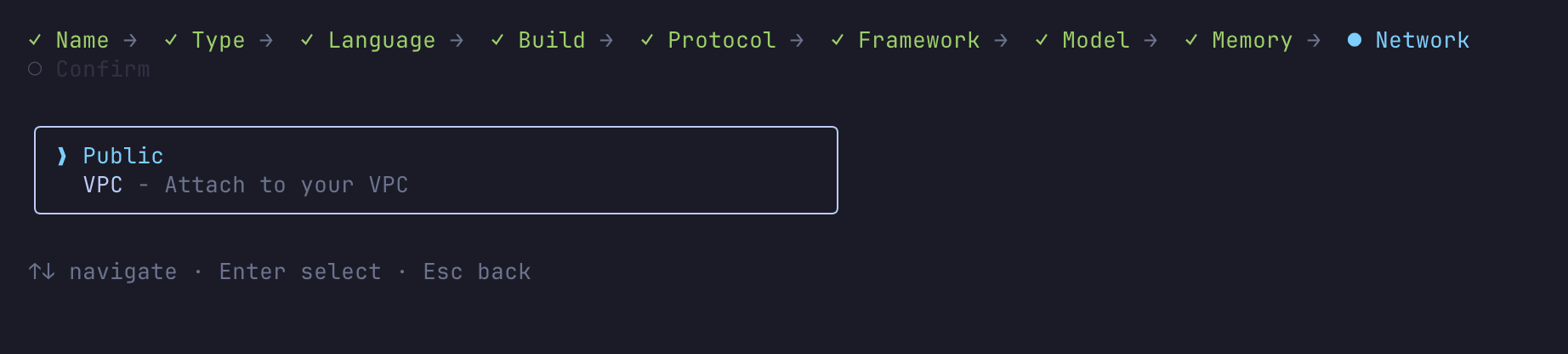This screenshot has width=1568, height=354.
Task: Choose the VPC network option
Action: pos(103,185)
